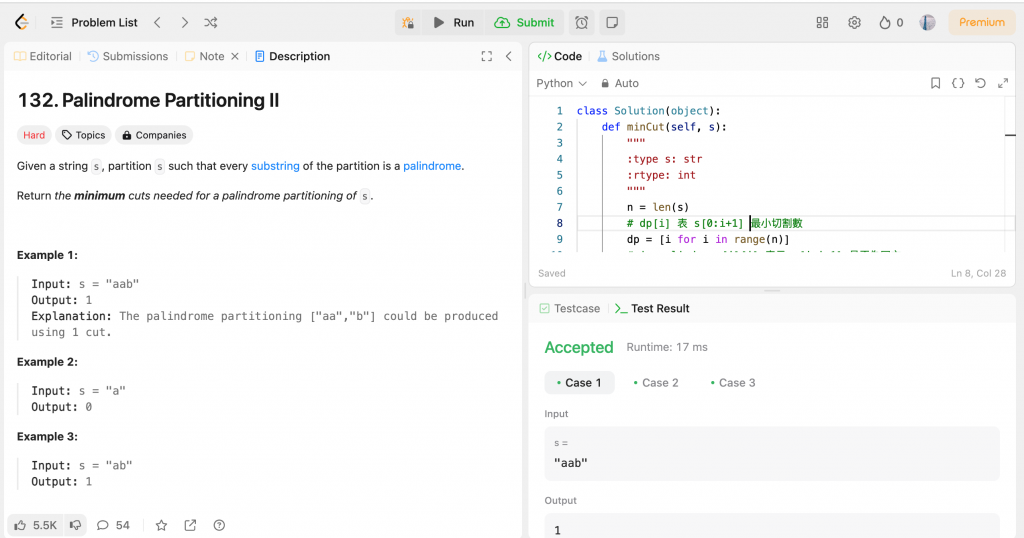The image size is (1024, 538).
Task: Open the Python language dropdown
Action: (562, 83)
